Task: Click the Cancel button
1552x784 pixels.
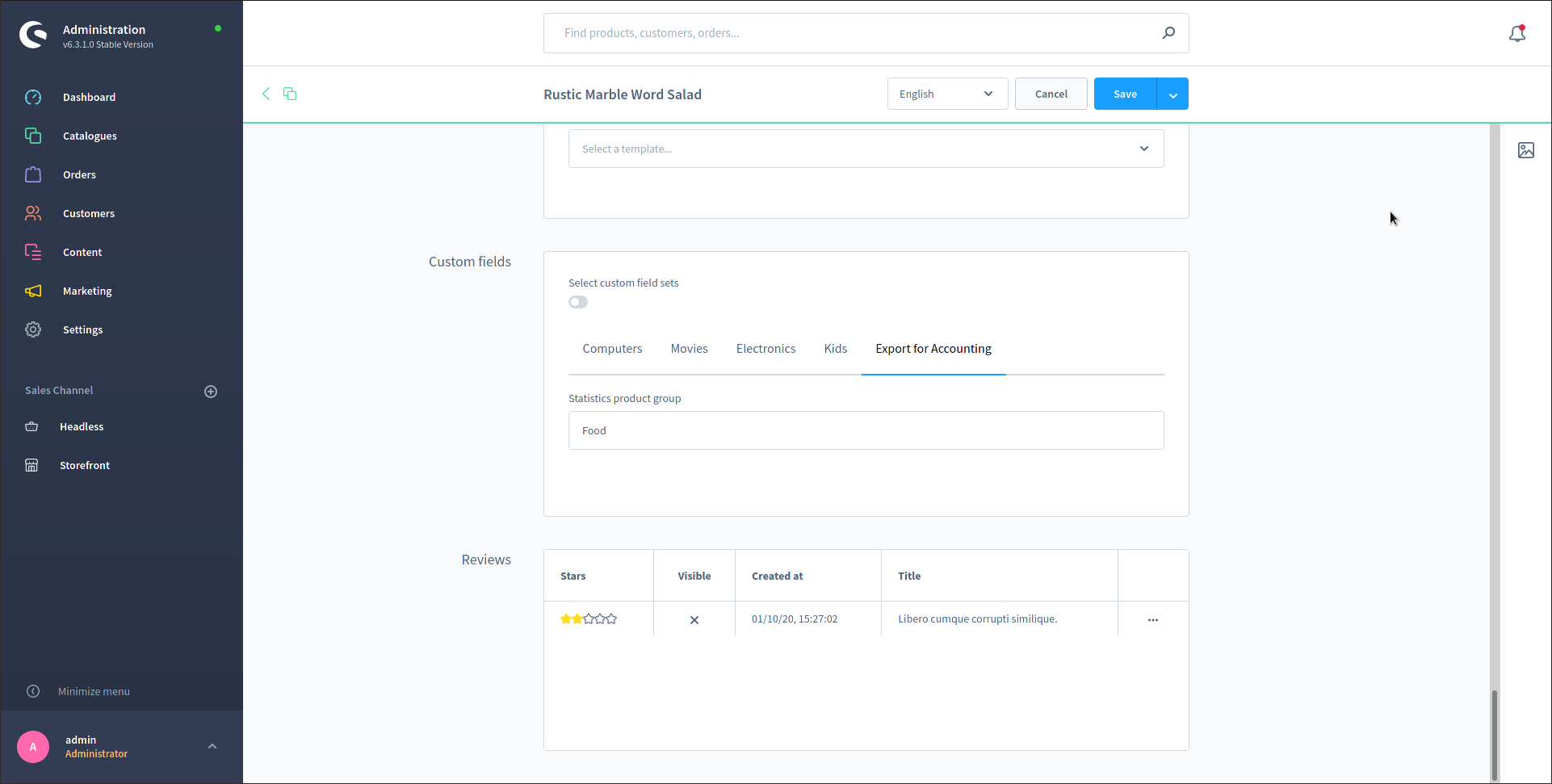Action: pyautogui.click(x=1051, y=94)
